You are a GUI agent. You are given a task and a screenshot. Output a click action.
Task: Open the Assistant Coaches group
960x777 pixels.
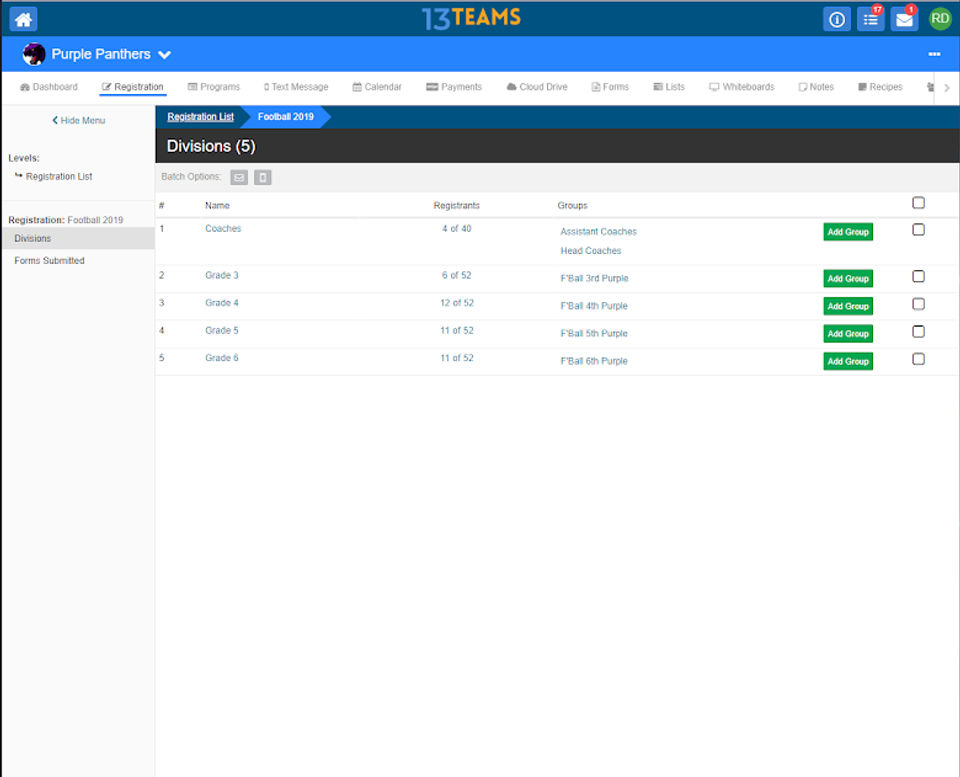(598, 231)
